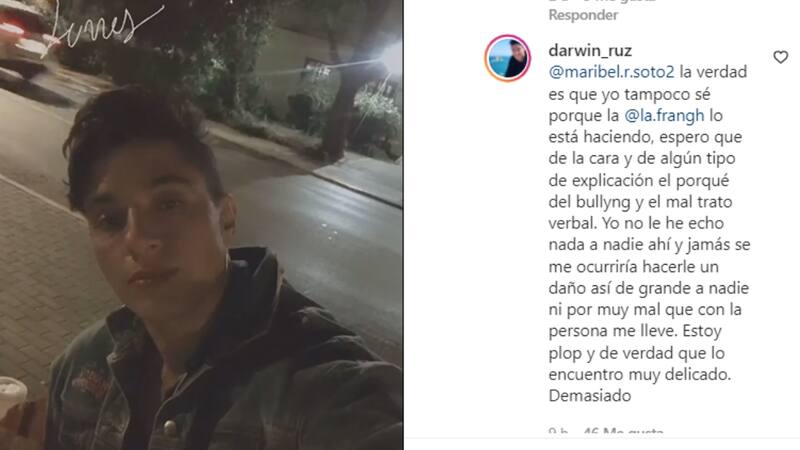Open the @la.frangh mention link
800x450 pixels.
664,116
